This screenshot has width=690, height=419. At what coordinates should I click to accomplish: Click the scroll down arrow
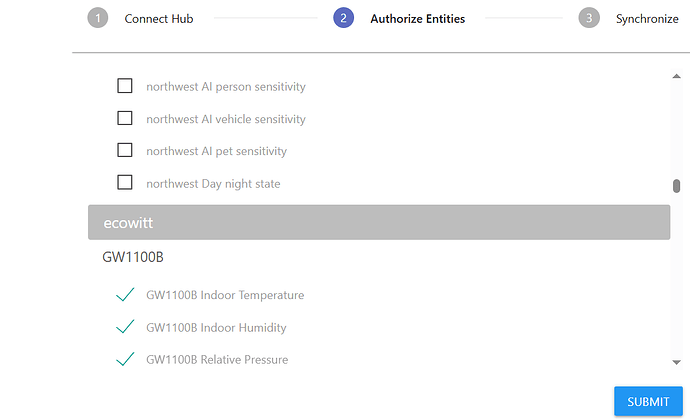point(677,362)
